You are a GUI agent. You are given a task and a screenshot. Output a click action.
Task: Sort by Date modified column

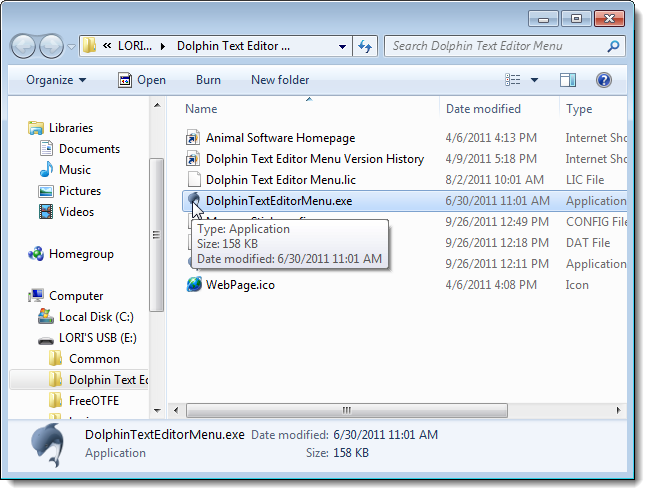point(483,109)
